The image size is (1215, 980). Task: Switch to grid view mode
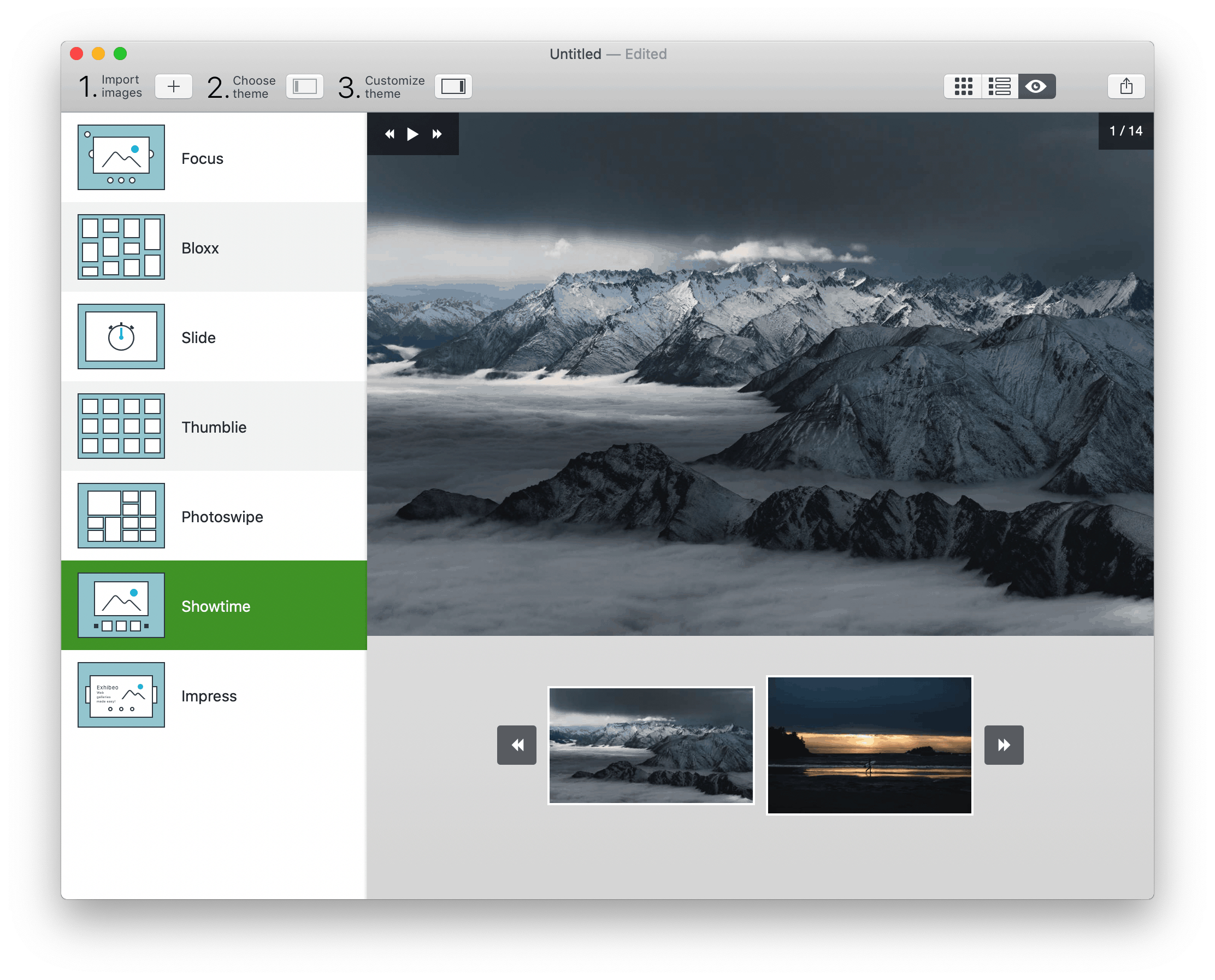click(963, 86)
